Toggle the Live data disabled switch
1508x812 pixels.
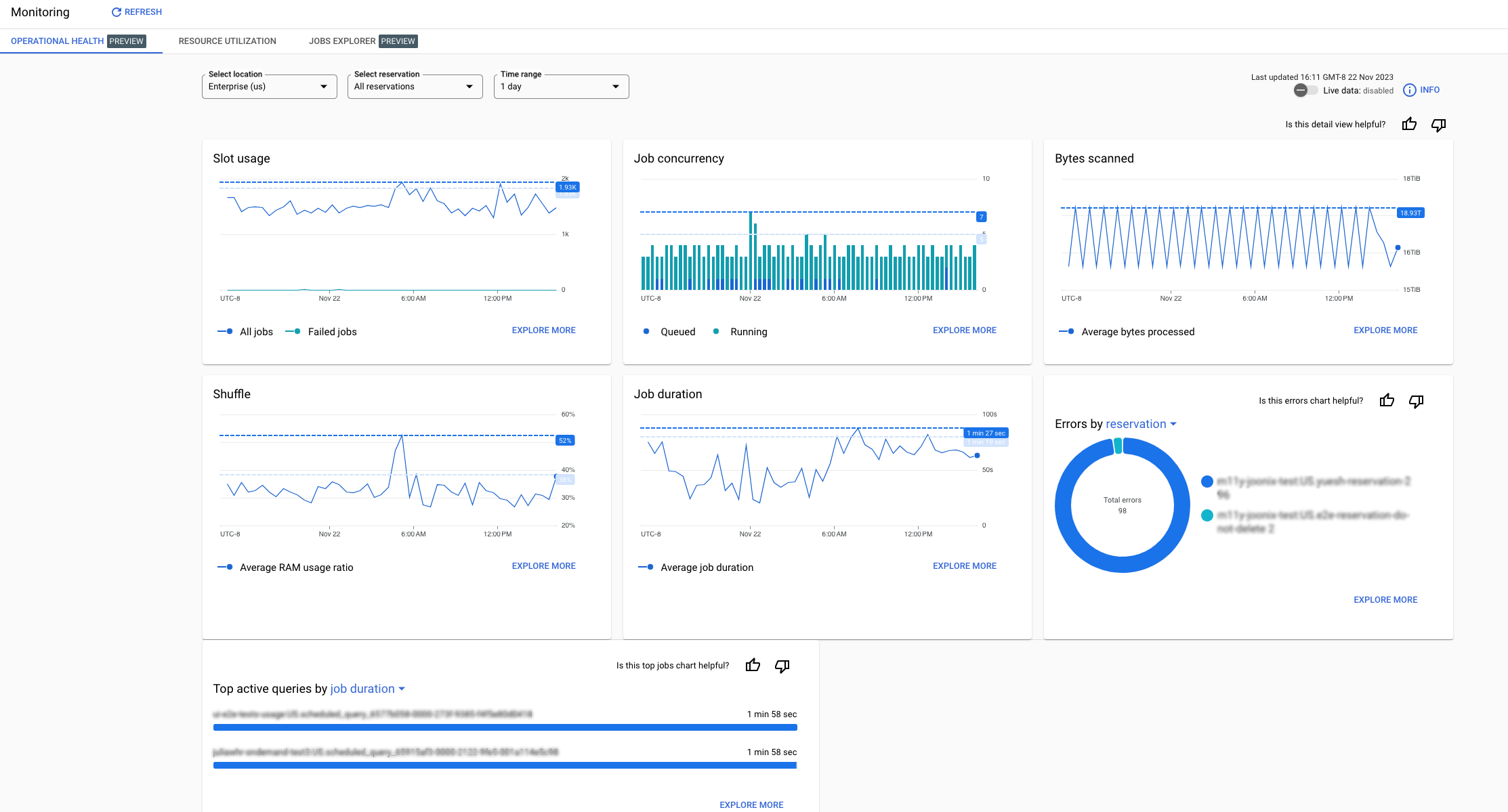[x=1301, y=91]
